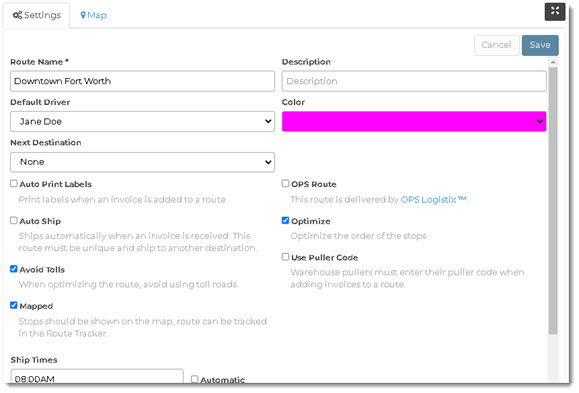Click the vertical scrollbar thumb
This screenshot has width=579, height=393.
pos(553,201)
